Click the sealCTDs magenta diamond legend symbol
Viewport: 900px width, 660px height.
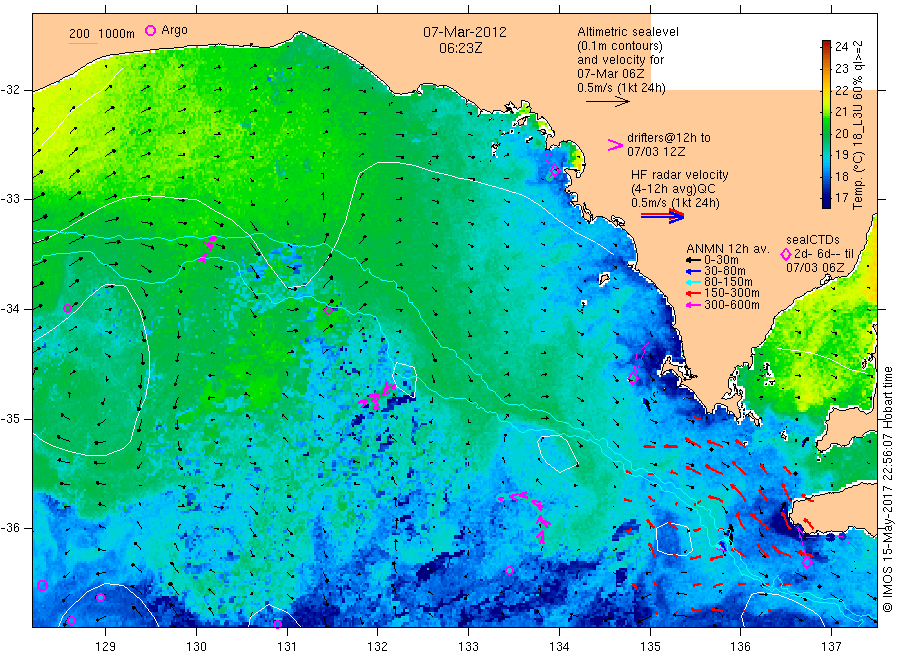click(786, 254)
